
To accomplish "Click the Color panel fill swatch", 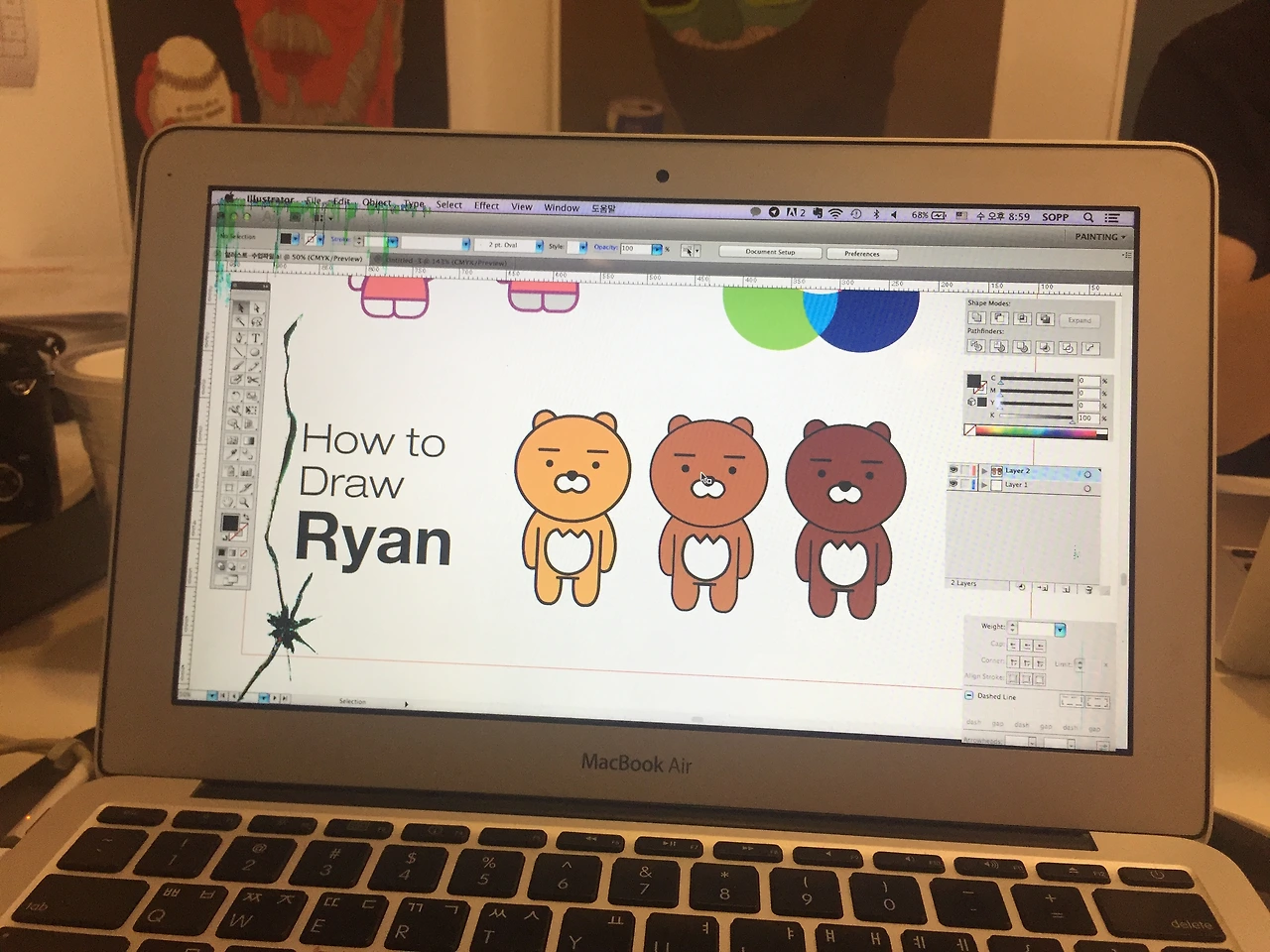I will (973, 381).
